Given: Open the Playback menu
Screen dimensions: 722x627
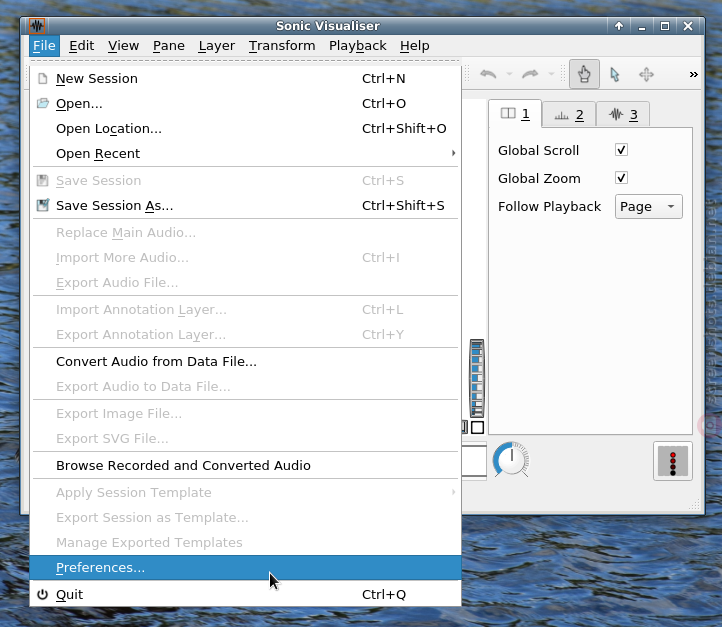Looking at the screenshot, I should [357, 46].
